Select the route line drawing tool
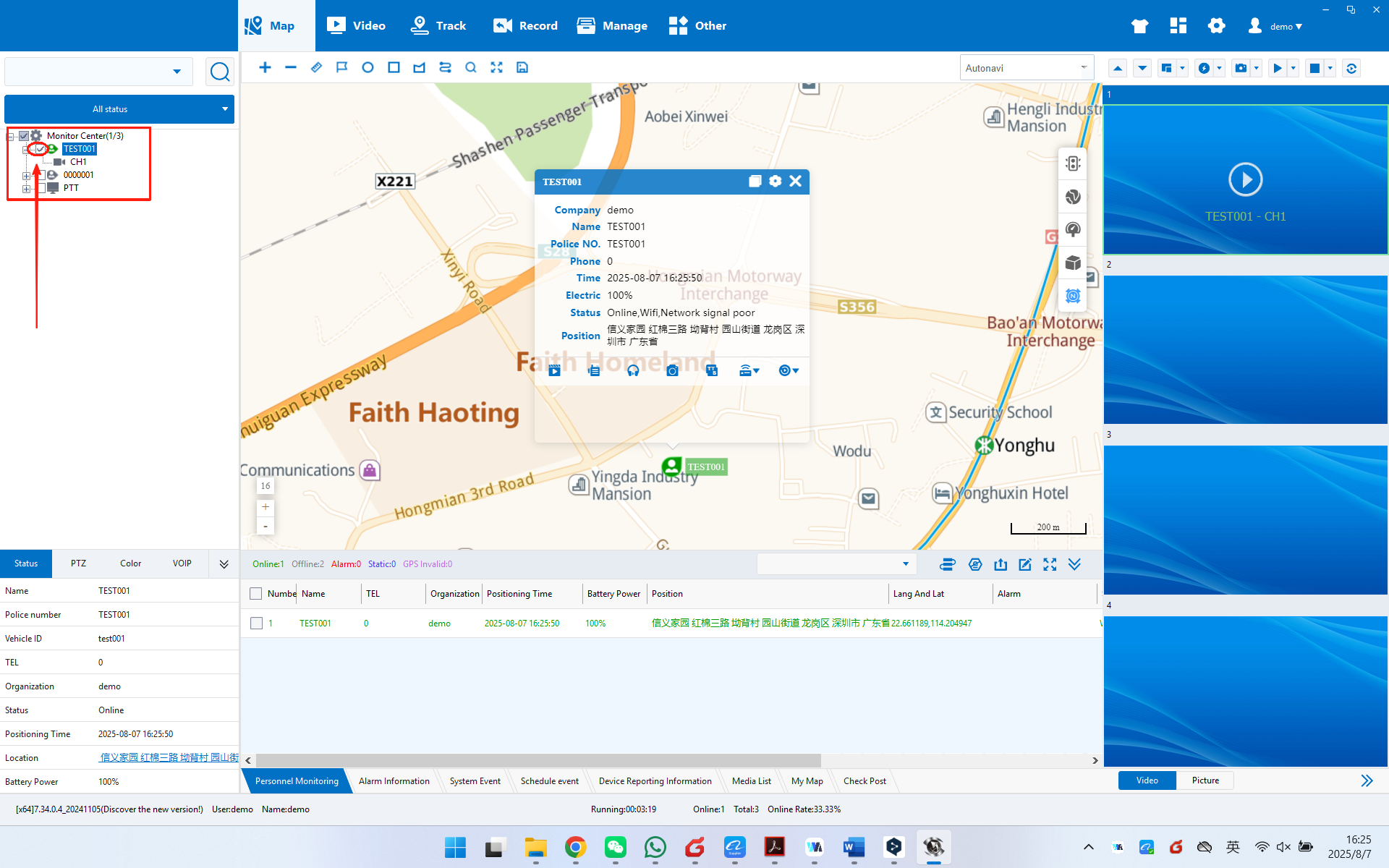 tap(445, 67)
